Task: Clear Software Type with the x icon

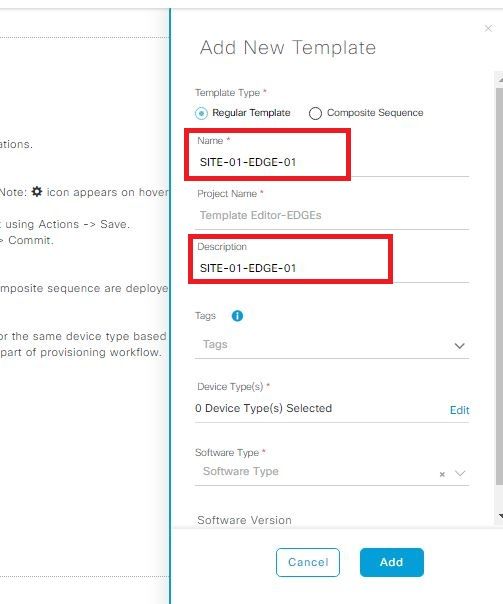Action: pyautogui.click(x=442, y=474)
